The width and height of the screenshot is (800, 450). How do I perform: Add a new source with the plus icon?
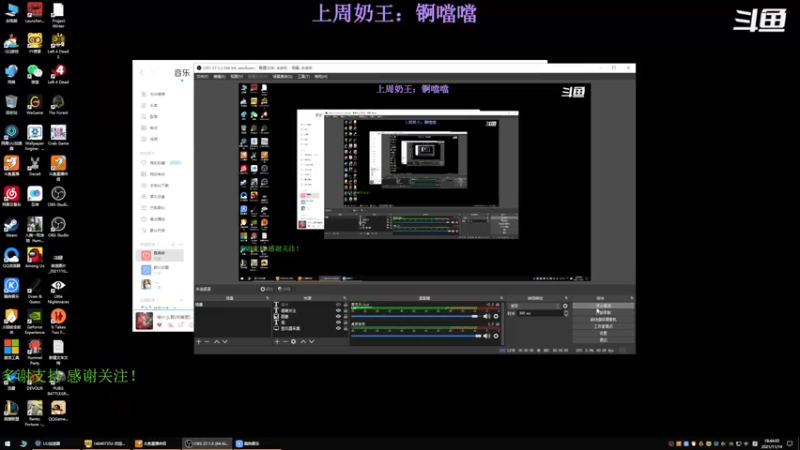click(277, 341)
